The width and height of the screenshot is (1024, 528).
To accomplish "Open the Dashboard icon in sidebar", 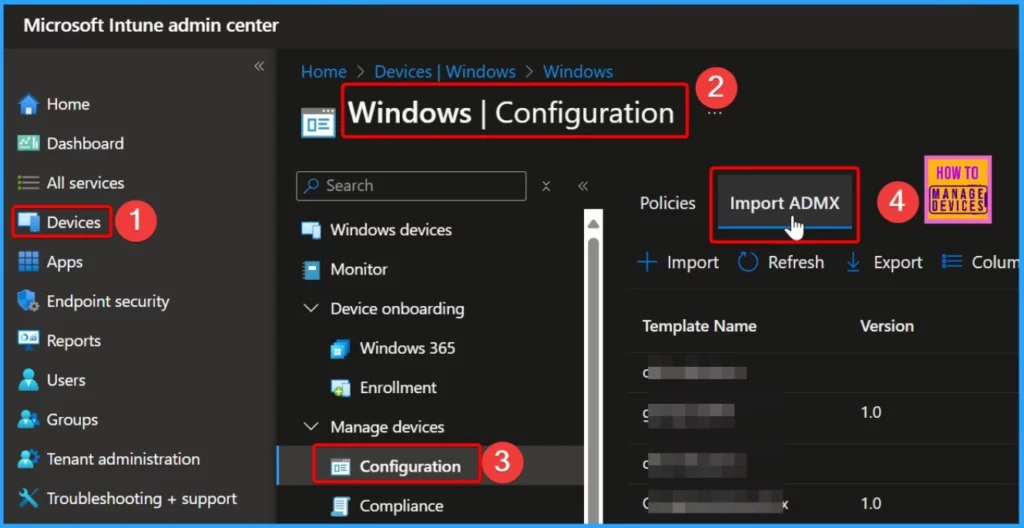I will coord(28,143).
